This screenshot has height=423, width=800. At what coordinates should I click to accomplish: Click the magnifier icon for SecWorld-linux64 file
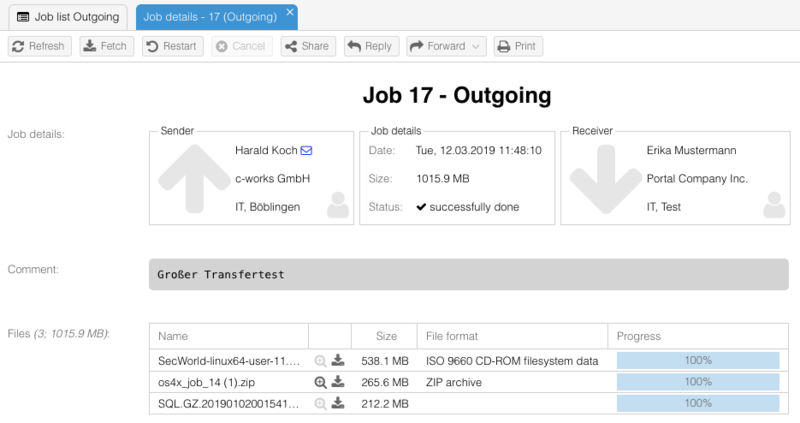tap(320, 361)
